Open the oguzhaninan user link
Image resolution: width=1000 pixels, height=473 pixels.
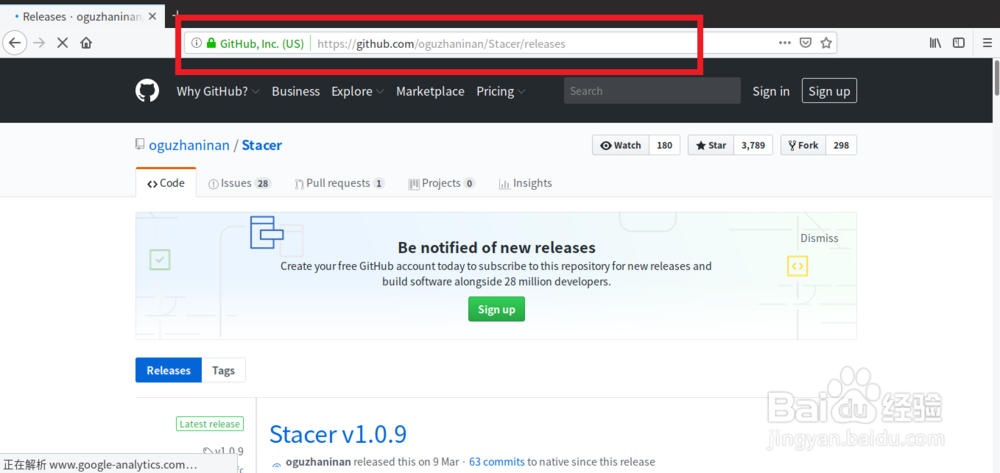point(189,145)
